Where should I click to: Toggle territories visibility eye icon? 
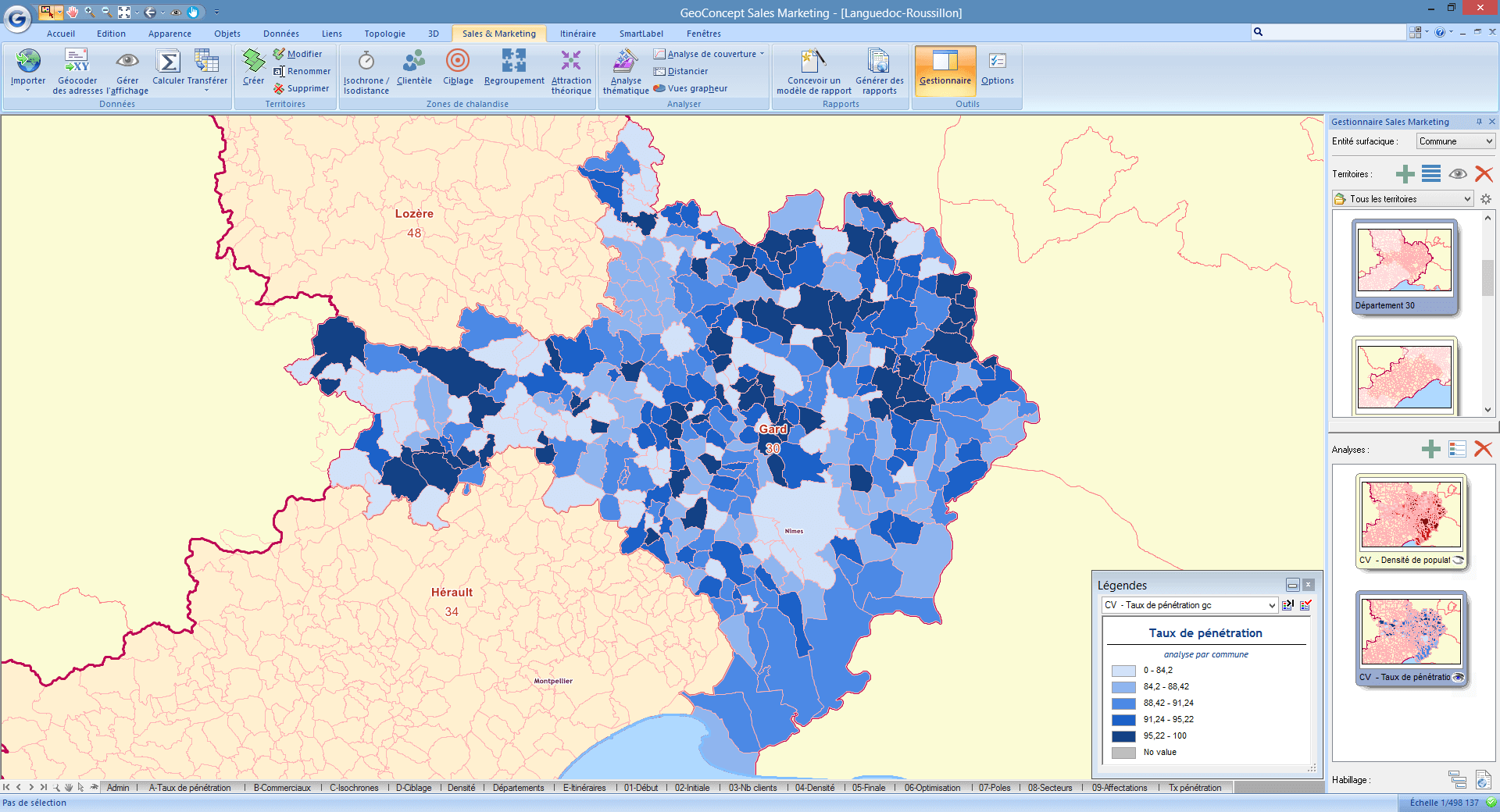click(x=1457, y=174)
